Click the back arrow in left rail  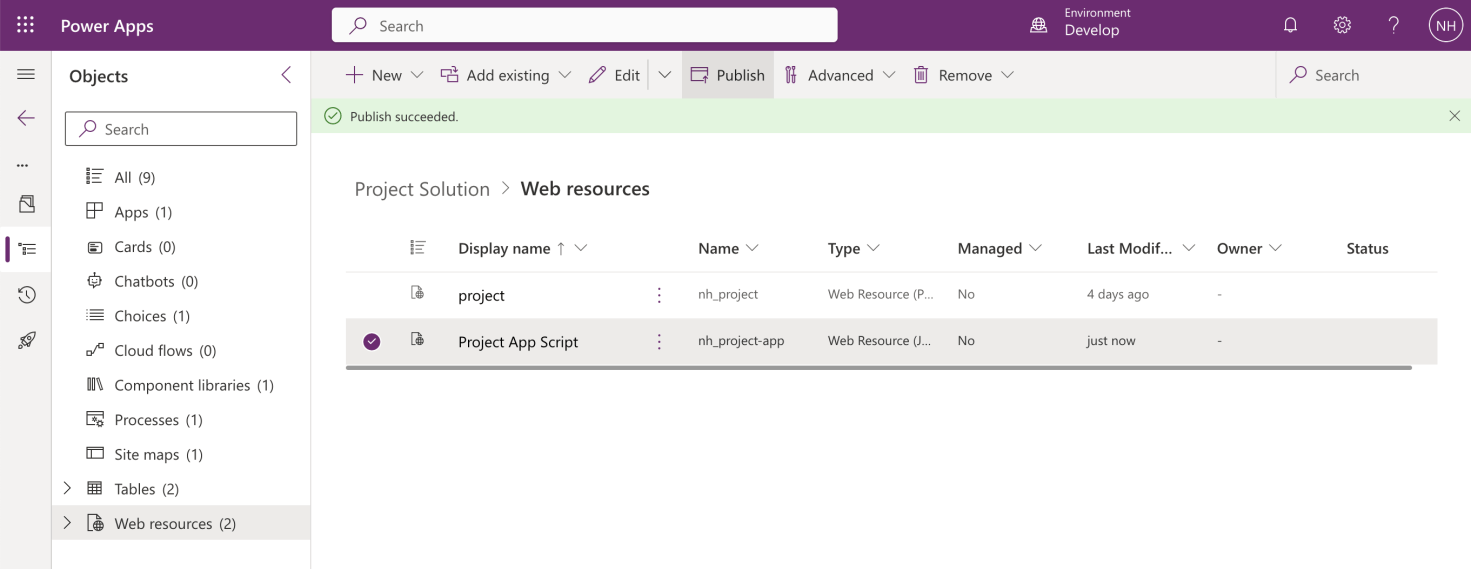26,118
